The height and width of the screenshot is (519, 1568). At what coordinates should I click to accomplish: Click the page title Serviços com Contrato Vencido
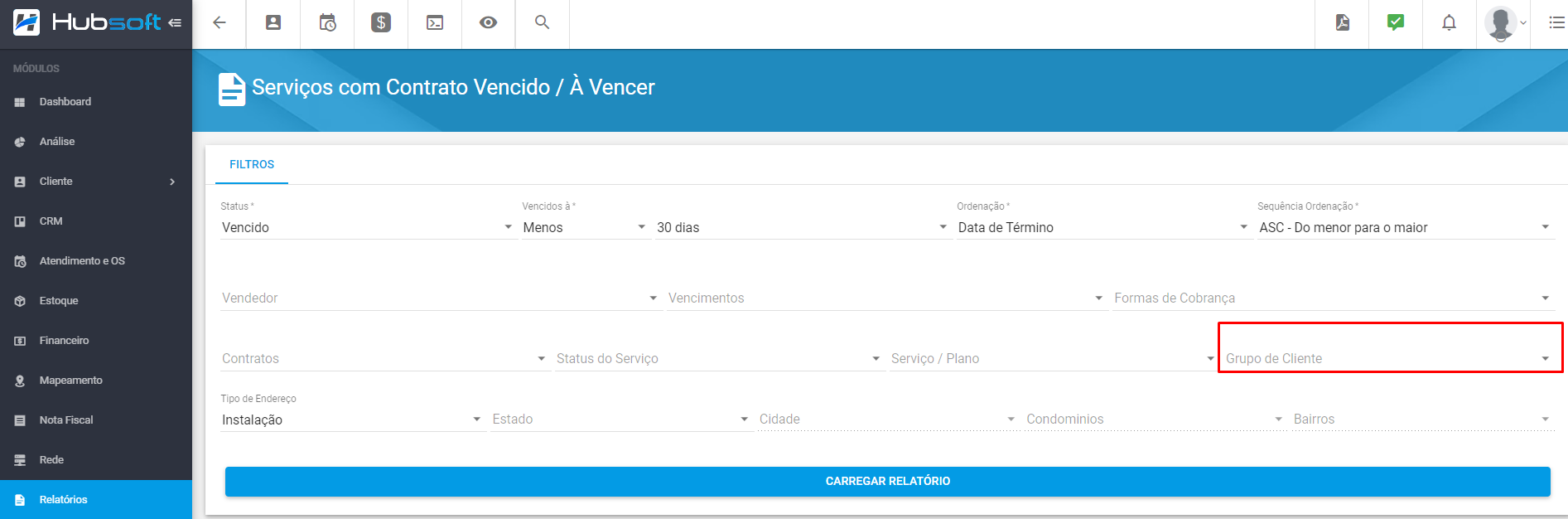point(453,87)
